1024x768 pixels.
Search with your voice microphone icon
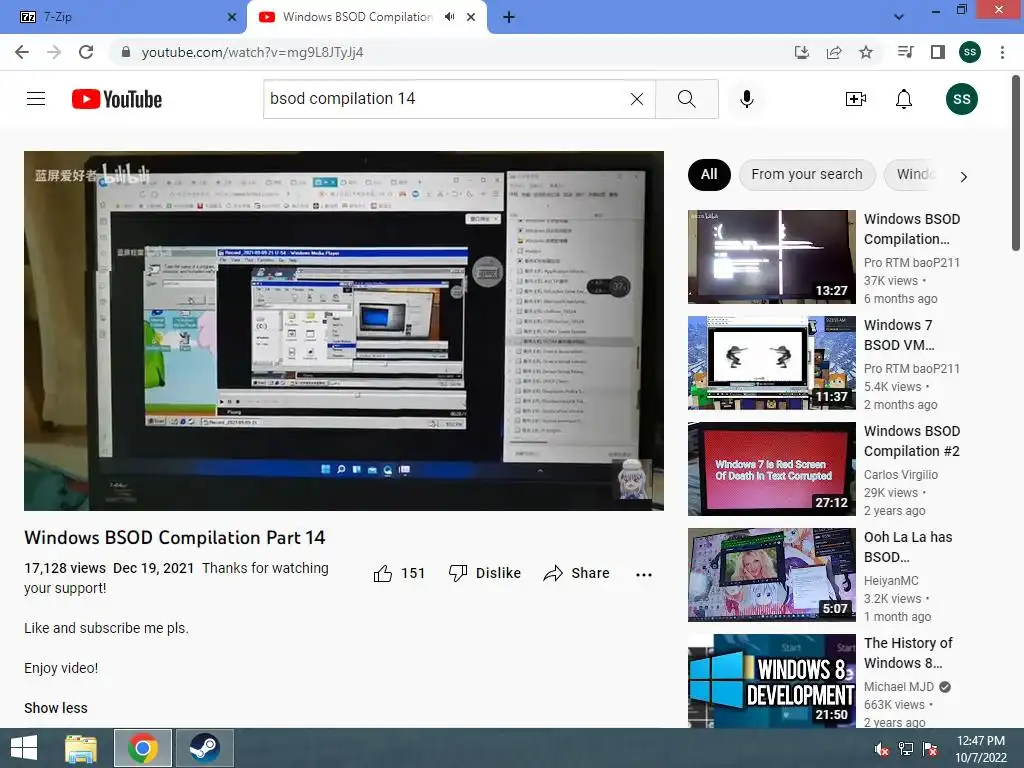[747, 99]
